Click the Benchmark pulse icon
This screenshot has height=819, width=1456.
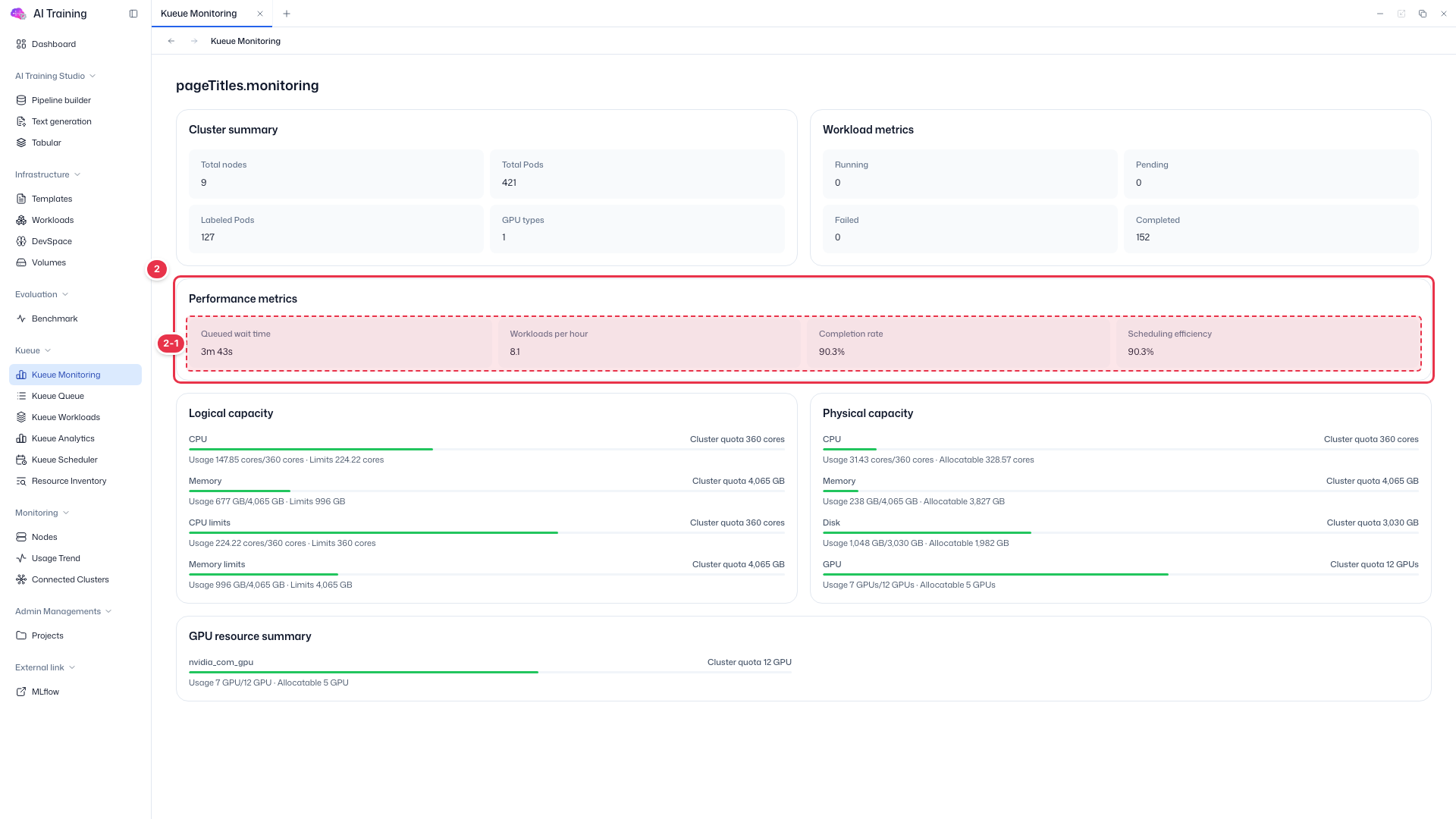click(21, 318)
